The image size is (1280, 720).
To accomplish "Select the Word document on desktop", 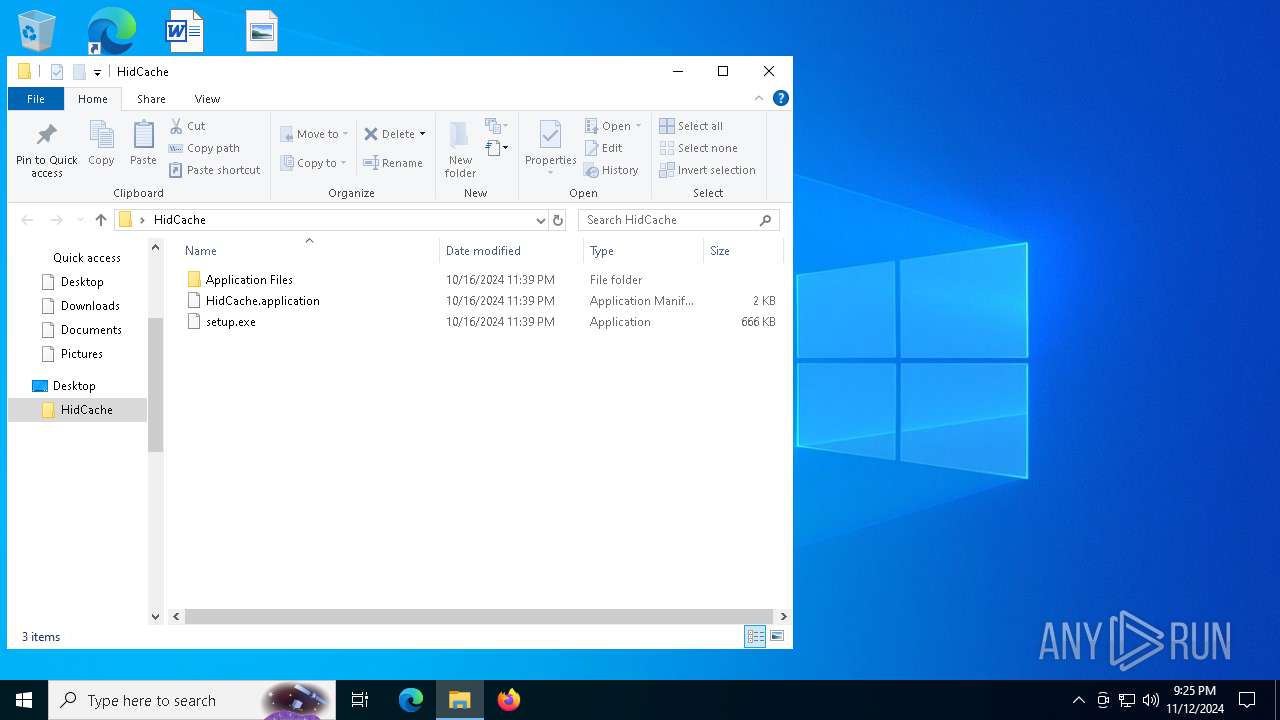I will (x=185, y=31).
